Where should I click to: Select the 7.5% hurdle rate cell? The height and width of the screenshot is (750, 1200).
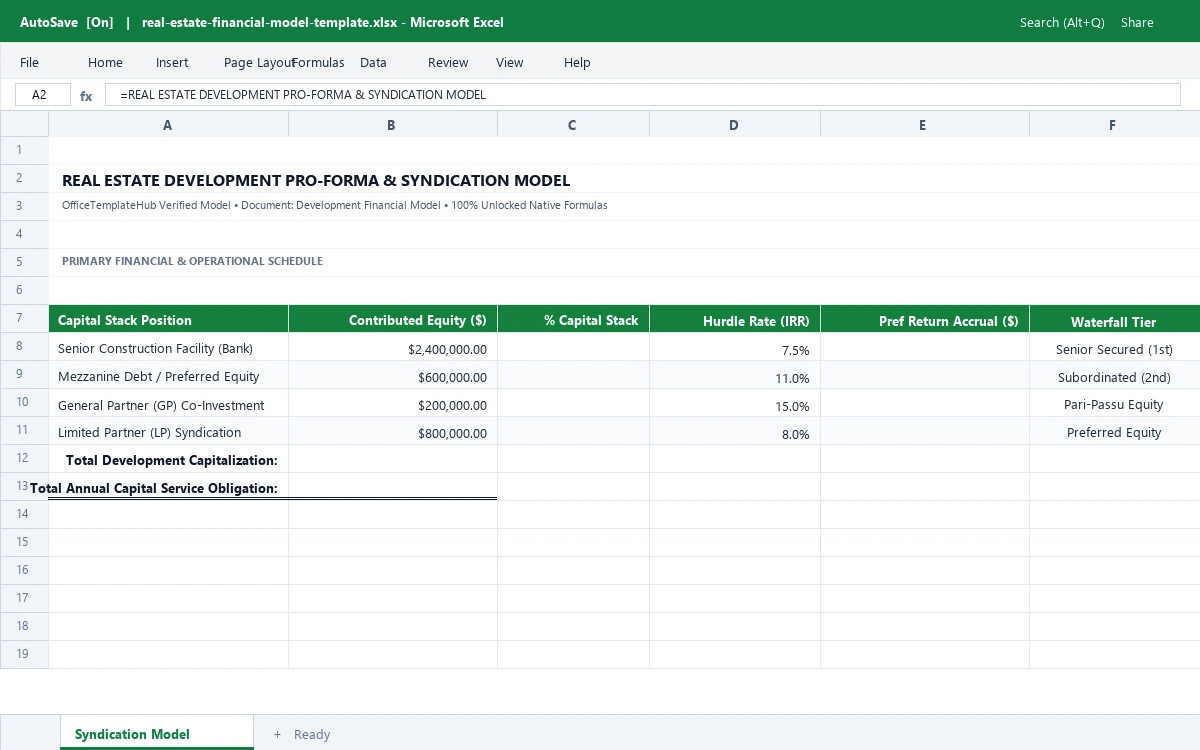click(x=734, y=347)
